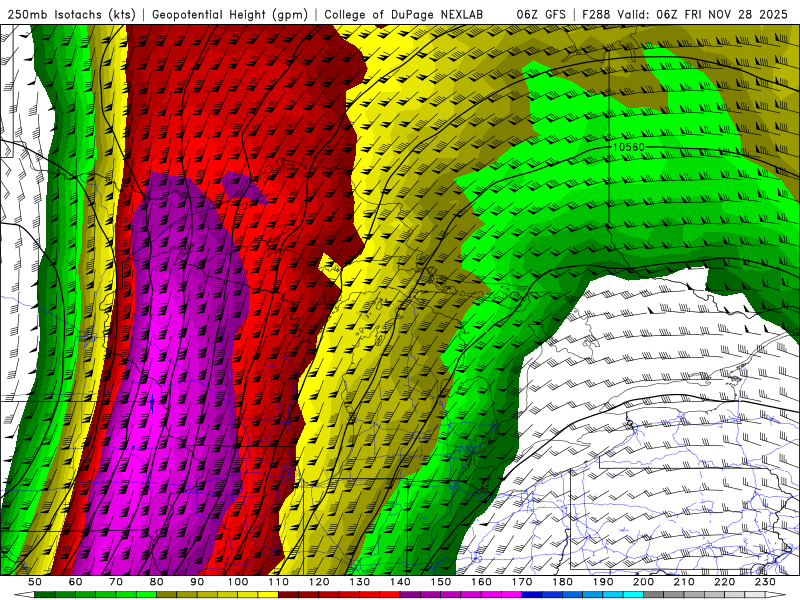Click the 10560 height contour label
800x600 pixels.
click(x=628, y=147)
